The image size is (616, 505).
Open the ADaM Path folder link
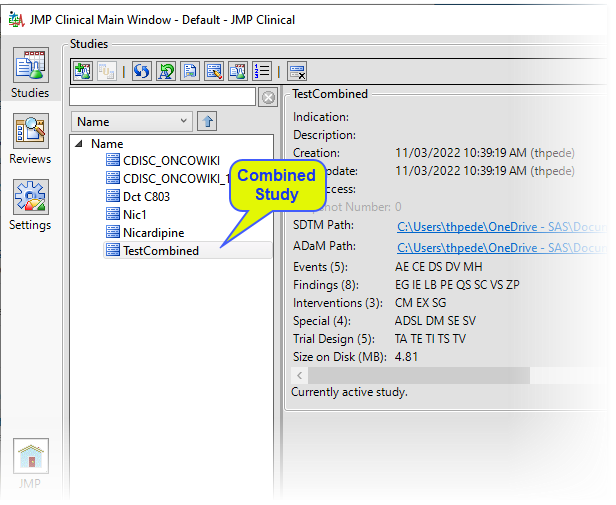[500, 247]
